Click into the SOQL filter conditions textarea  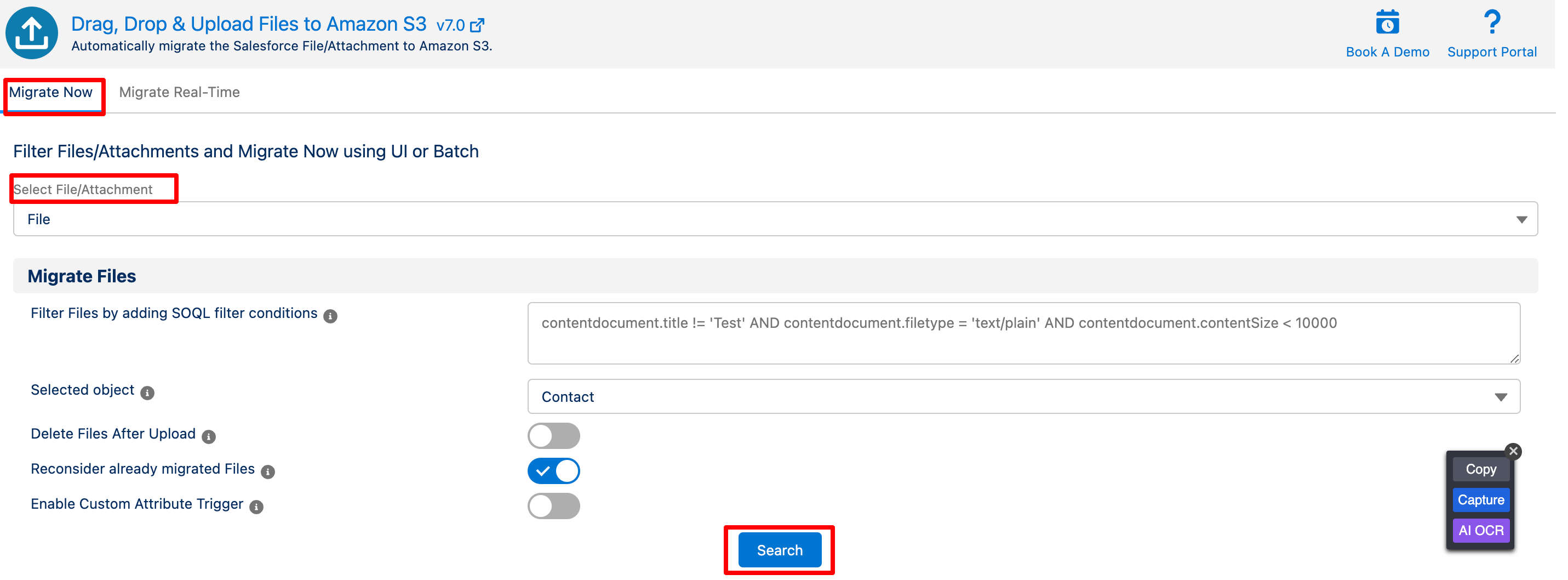1024,334
